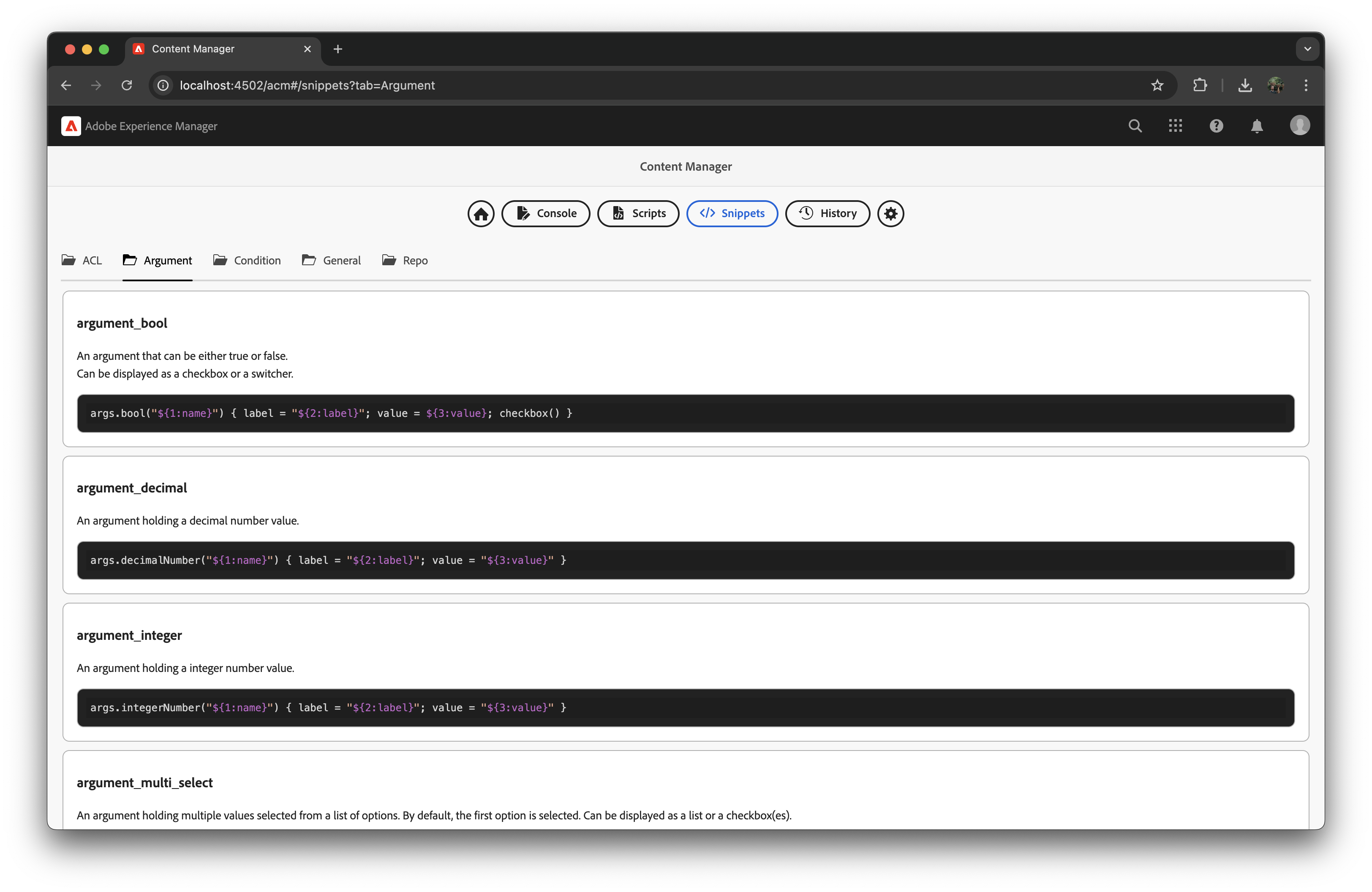Expand the tab search dropdown arrow
1372x892 pixels.
coord(1307,49)
